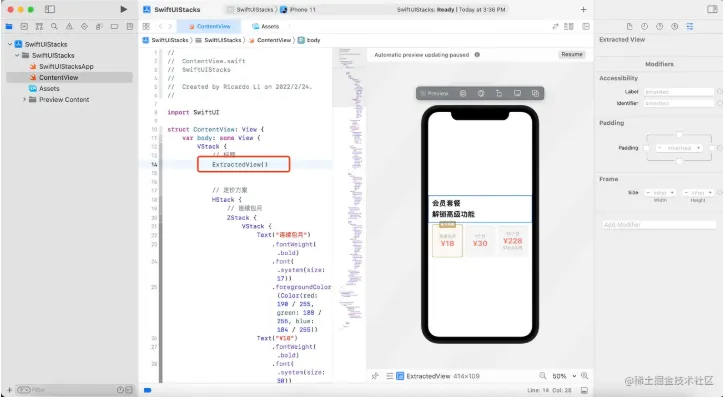Open the Test navigator diamond icon
Screen dimensions: 723x400
[84, 27]
